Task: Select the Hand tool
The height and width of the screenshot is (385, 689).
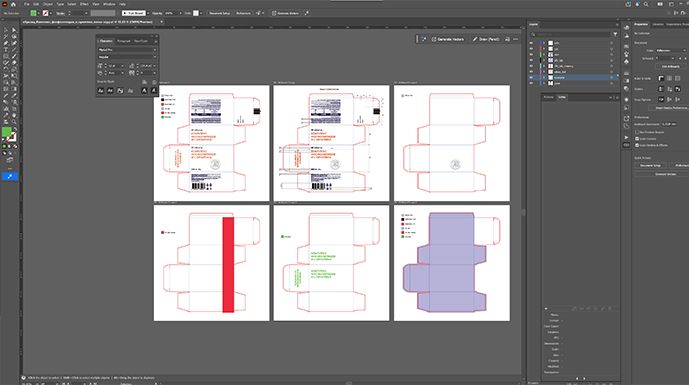Action: point(14,115)
